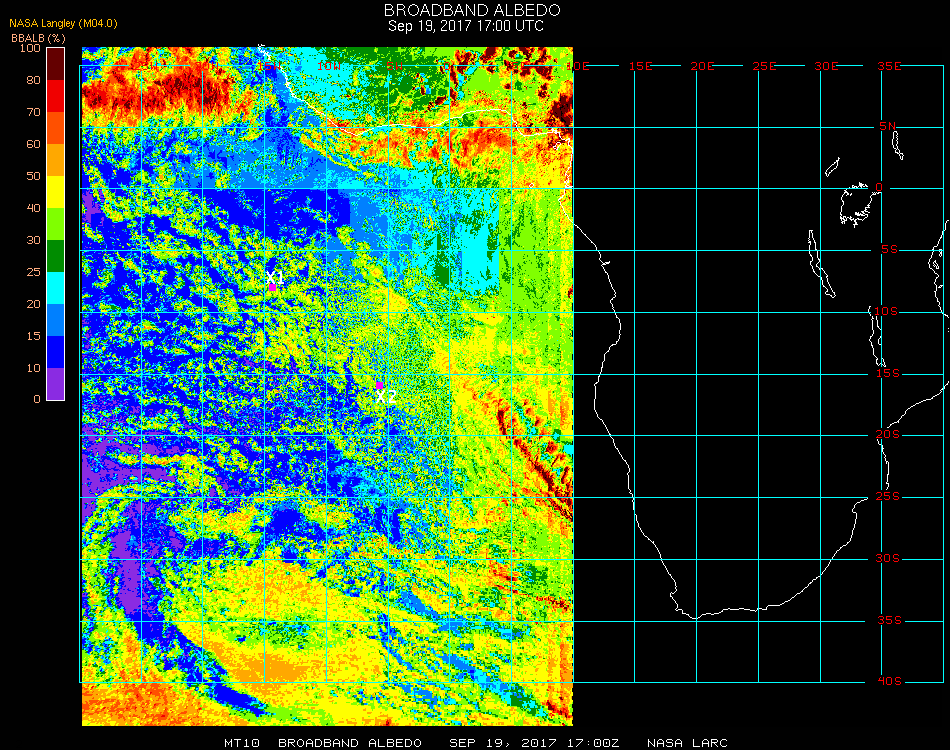The width and height of the screenshot is (950, 750).
Task: Click the '25S' latitude label
Action: coord(888,497)
